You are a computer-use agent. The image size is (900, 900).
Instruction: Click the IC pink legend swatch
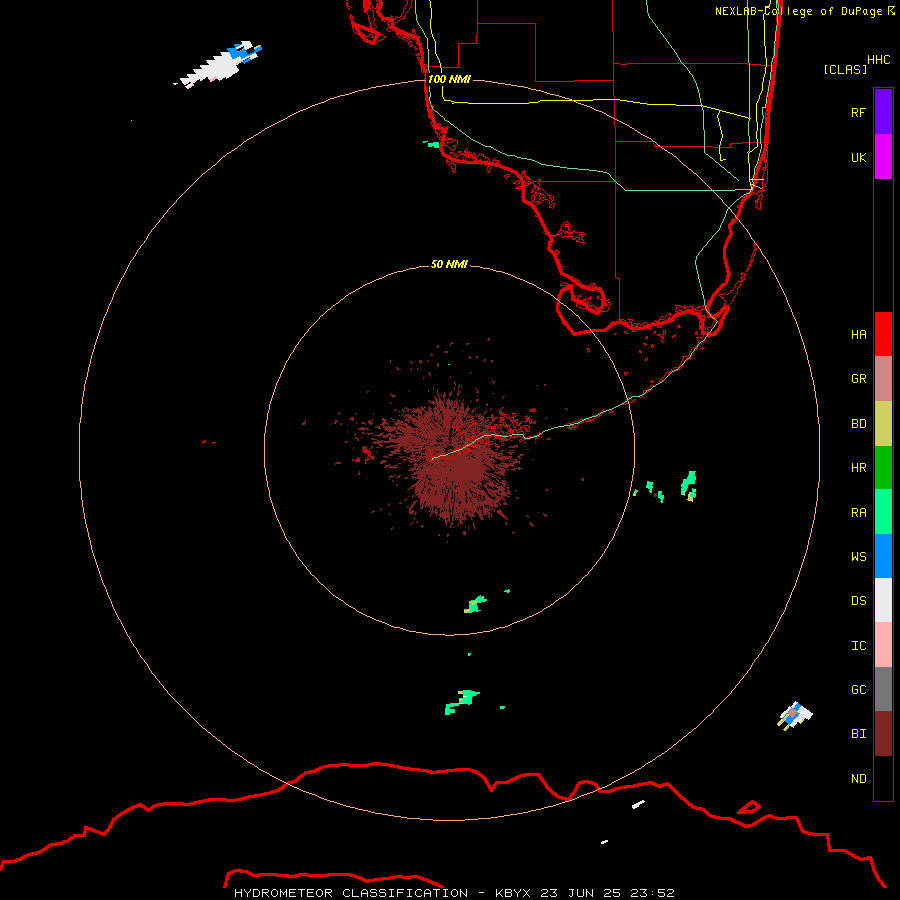tap(883, 645)
